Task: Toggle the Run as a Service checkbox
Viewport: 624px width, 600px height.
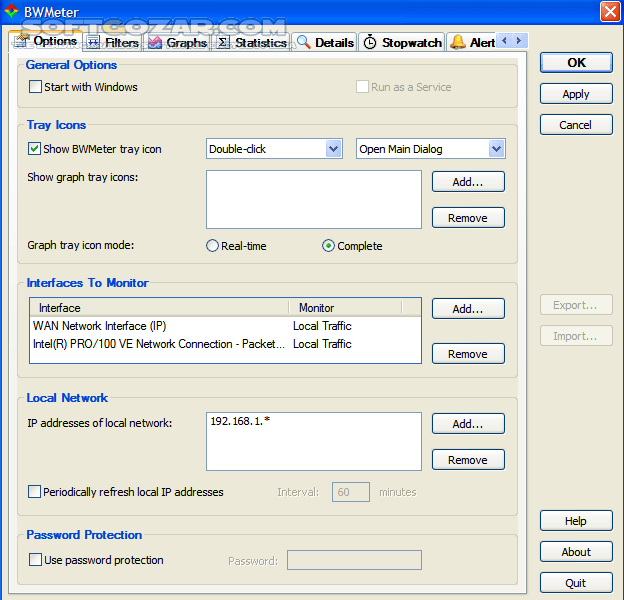Action: pyautogui.click(x=362, y=87)
